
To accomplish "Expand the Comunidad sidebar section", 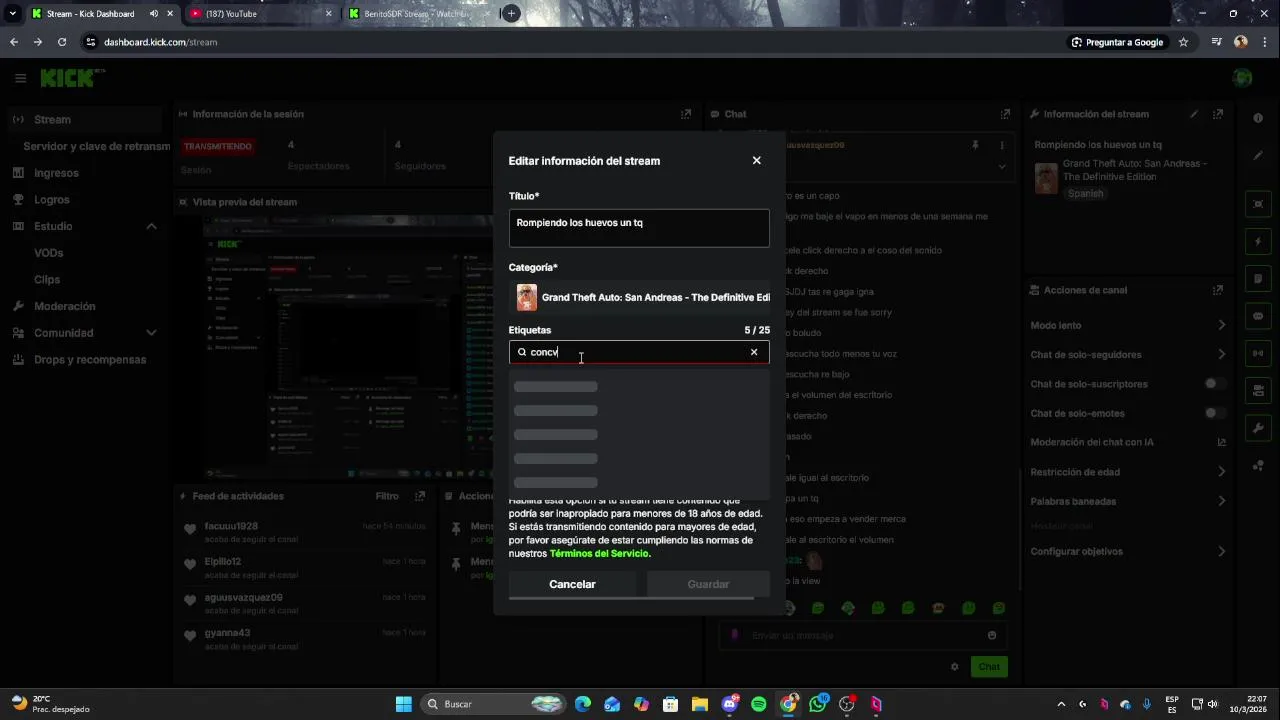I will 151,333.
